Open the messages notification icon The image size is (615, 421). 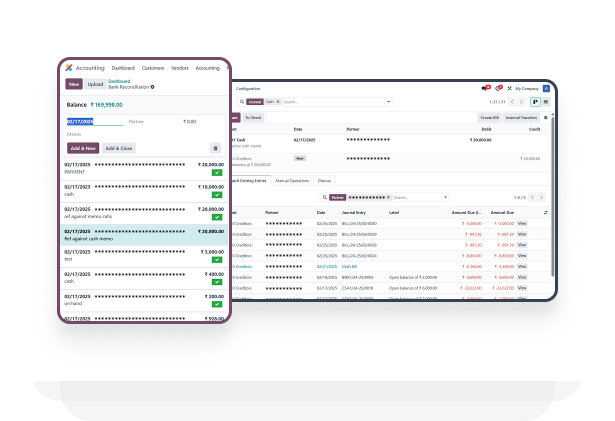[x=485, y=88]
